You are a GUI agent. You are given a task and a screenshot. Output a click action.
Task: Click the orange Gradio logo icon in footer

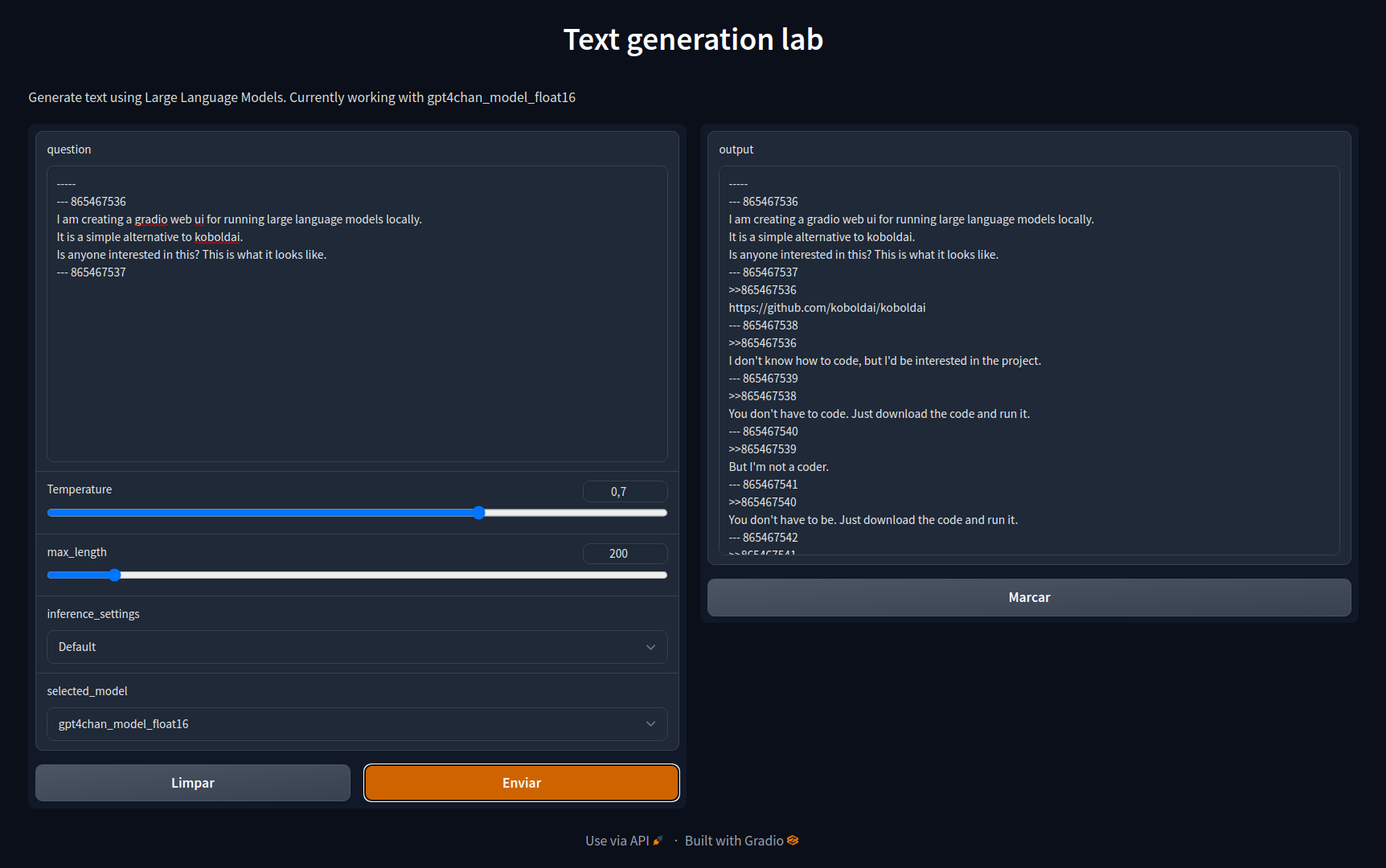[793, 841]
